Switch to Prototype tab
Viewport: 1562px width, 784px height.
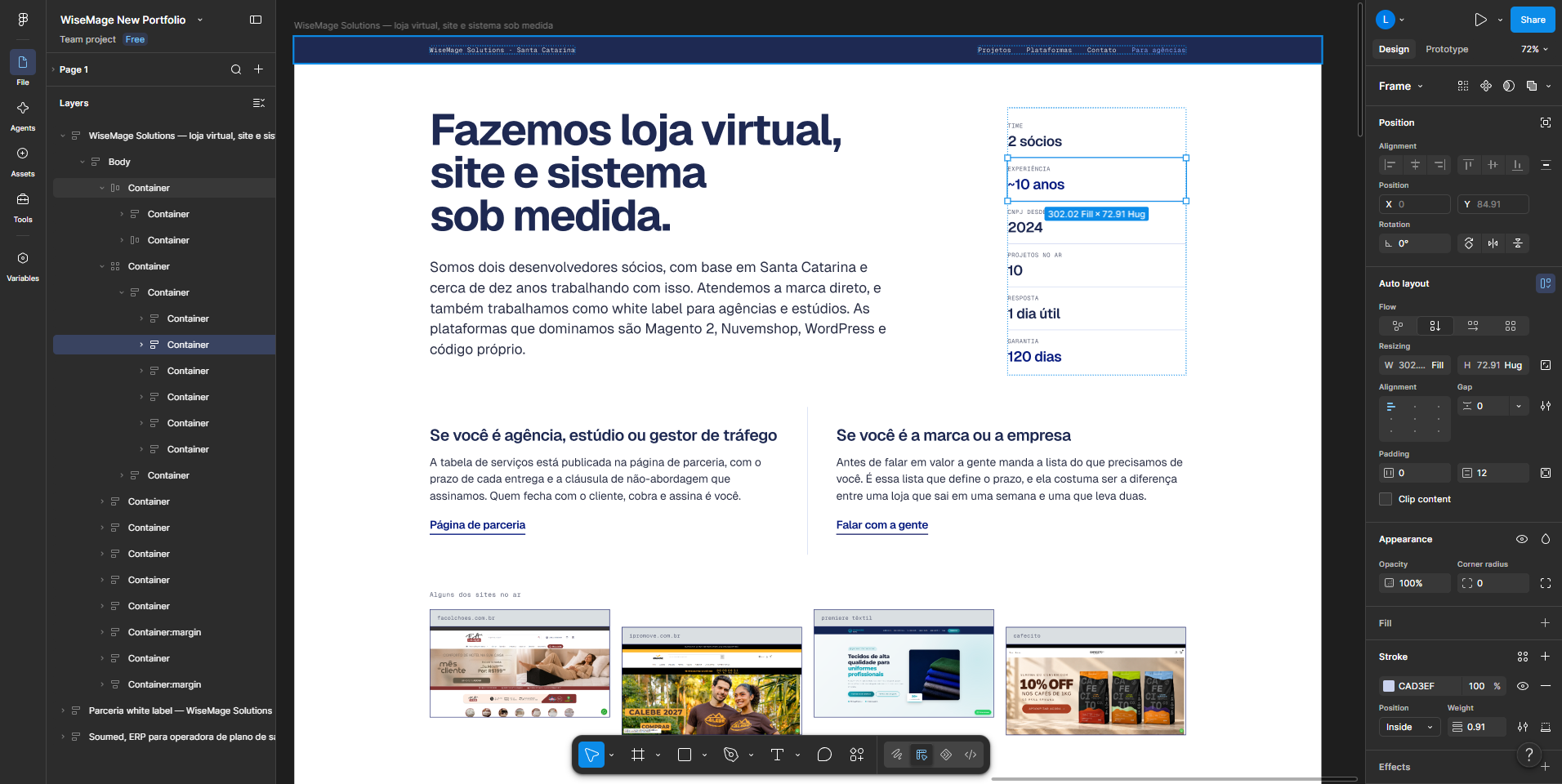coord(1447,49)
